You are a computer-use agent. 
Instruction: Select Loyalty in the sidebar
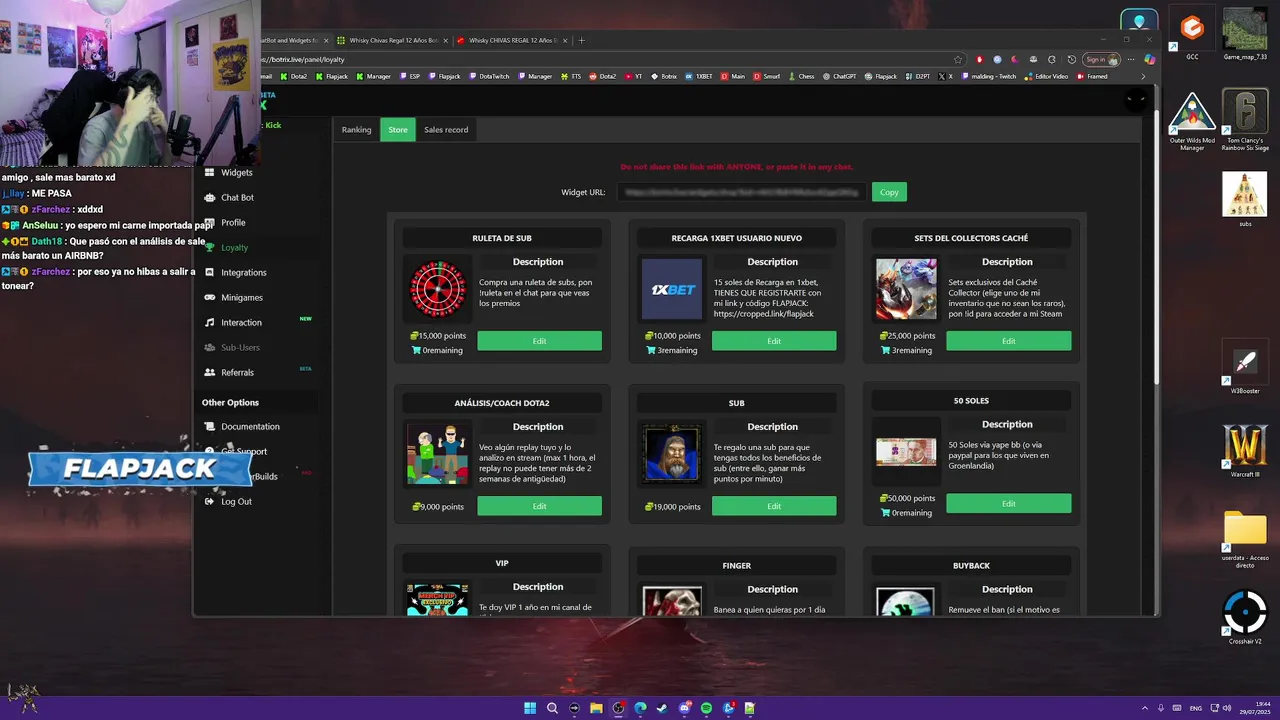tap(234, 248)
